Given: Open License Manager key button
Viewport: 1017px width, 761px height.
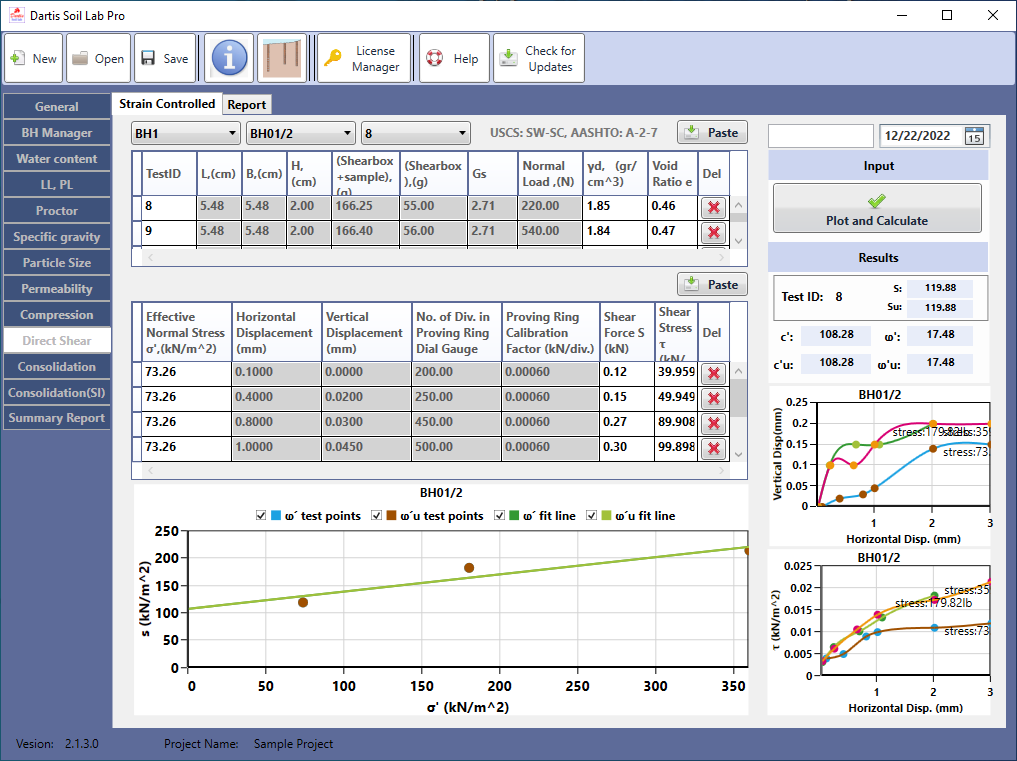Looking at the screenshot, I should pos(364,58).
